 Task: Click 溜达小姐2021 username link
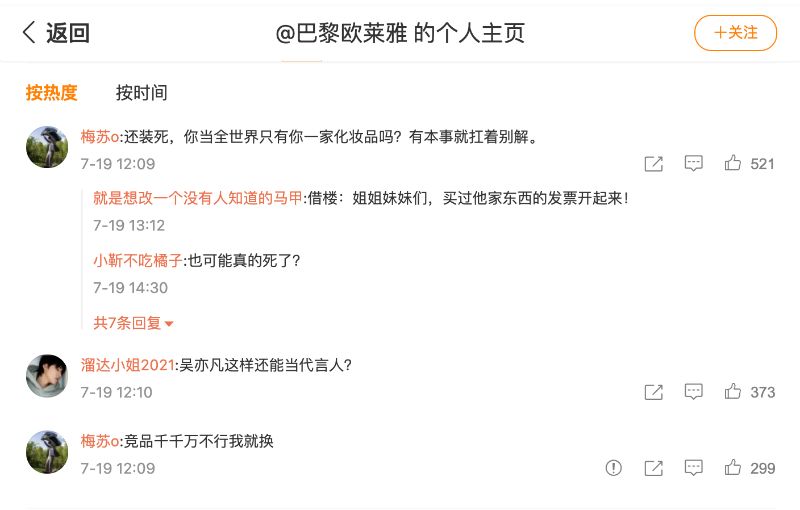pos(128,365)
